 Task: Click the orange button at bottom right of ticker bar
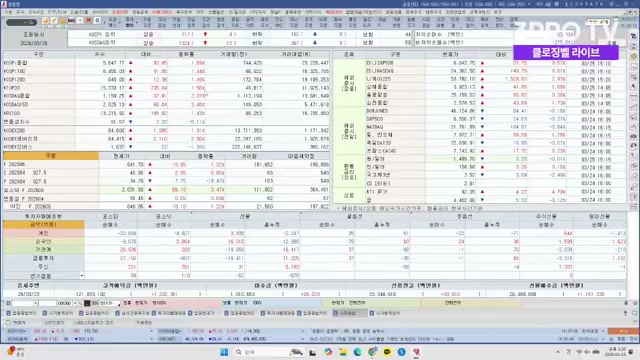click(x=622, y=331)
